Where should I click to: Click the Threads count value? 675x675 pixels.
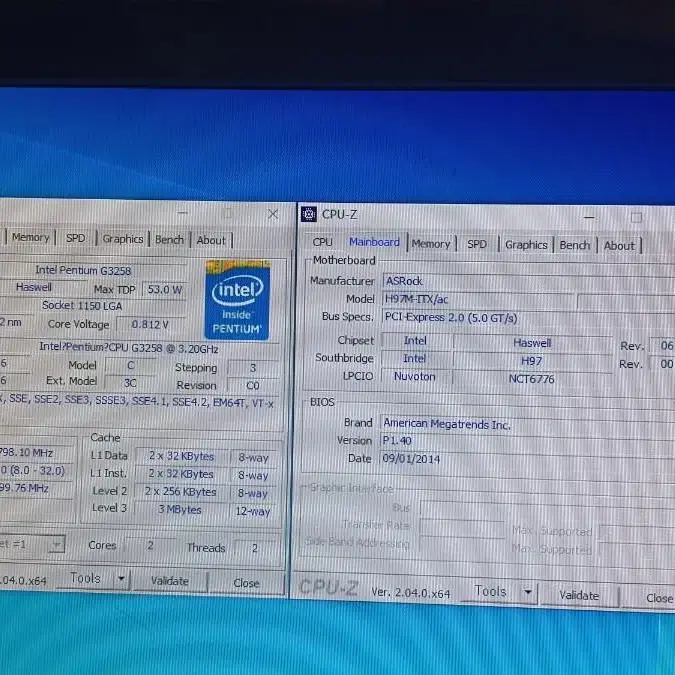coord(255,548)
